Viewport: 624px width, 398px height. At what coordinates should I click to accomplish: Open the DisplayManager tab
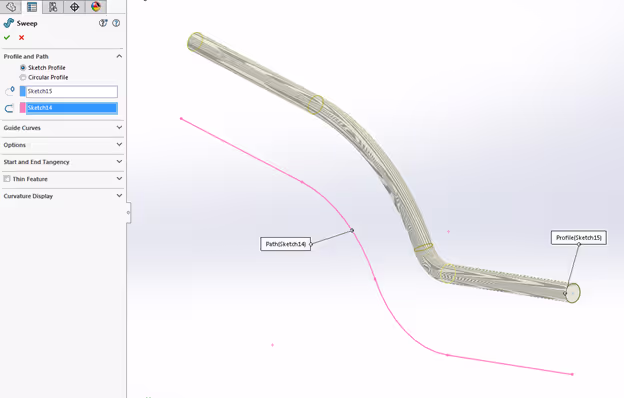click(x=96, y=6)
